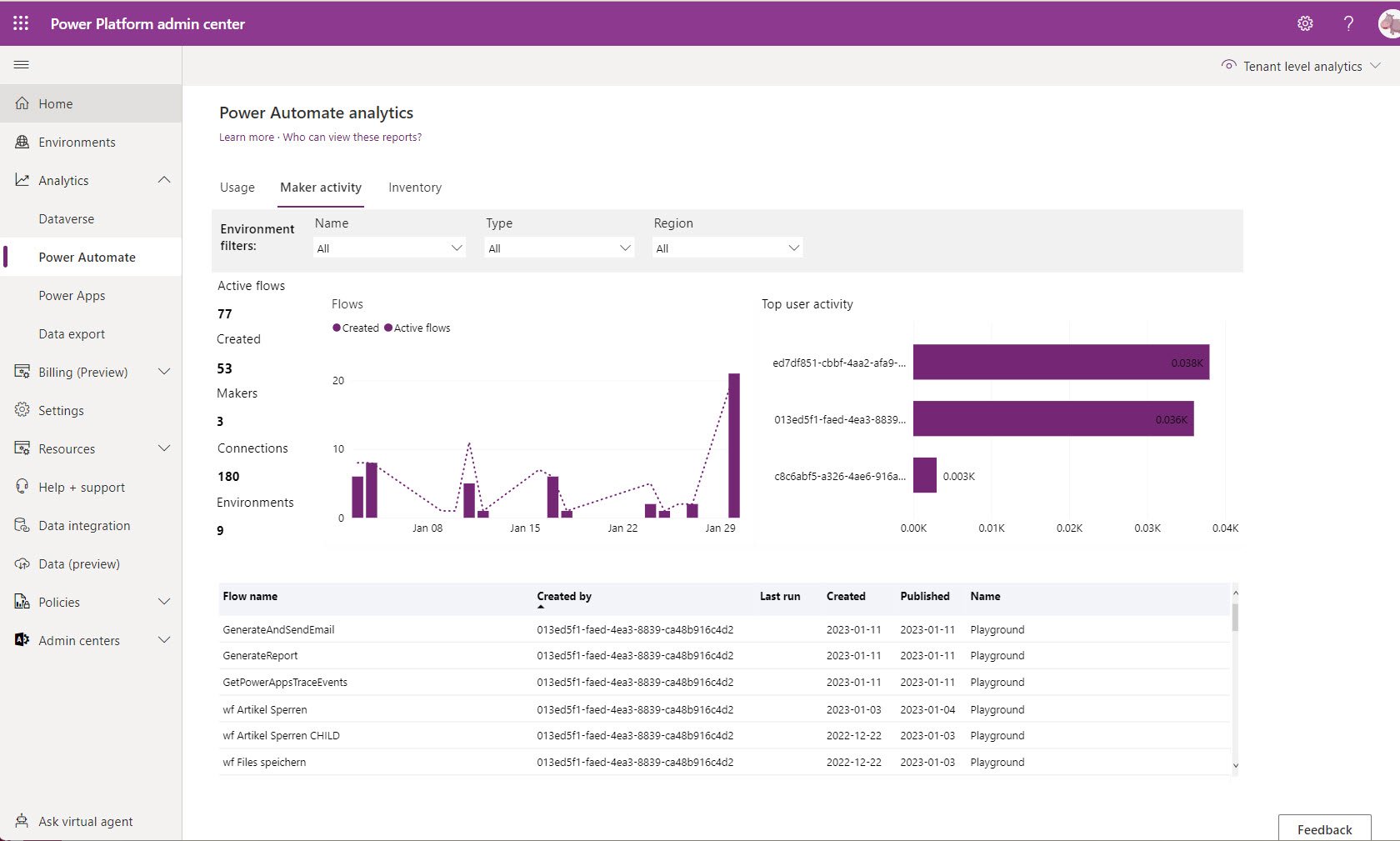Sort table by Flow name column
The image size is (1400, 841).
(x=250, y=596)
